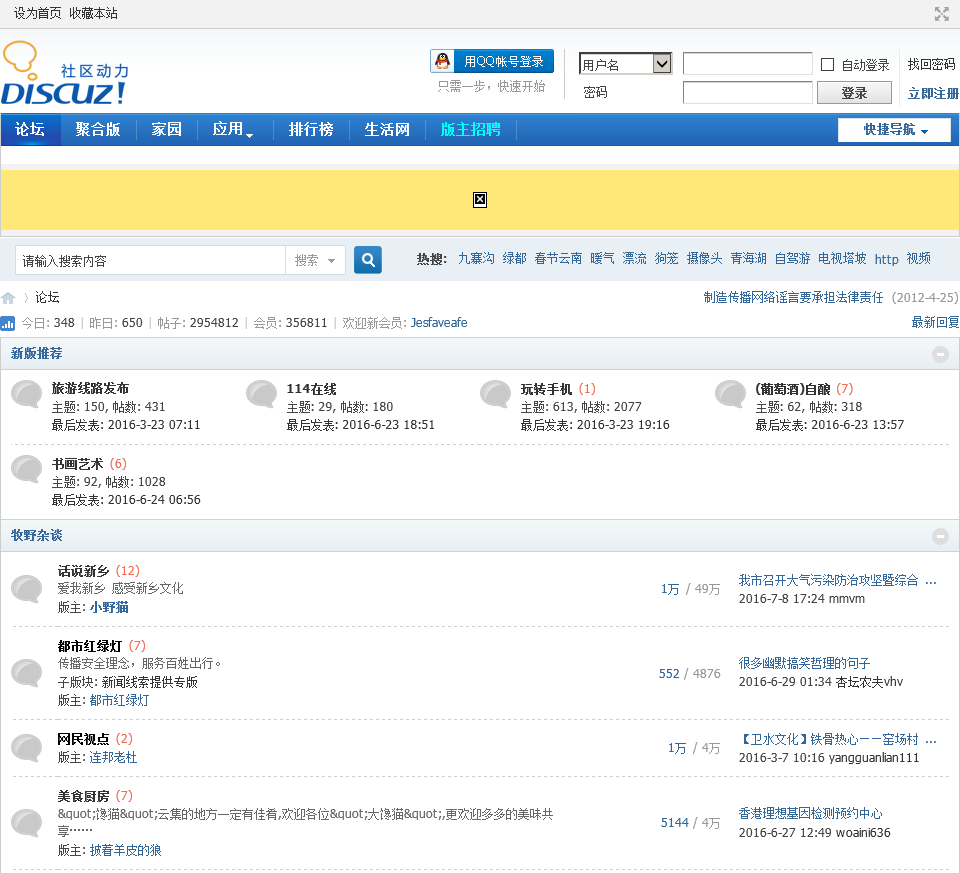Image resolution: width=960 pixels, height=873 pixels.
Task: Click the bubble icon beside 114在线
Action: click(261, 394)
